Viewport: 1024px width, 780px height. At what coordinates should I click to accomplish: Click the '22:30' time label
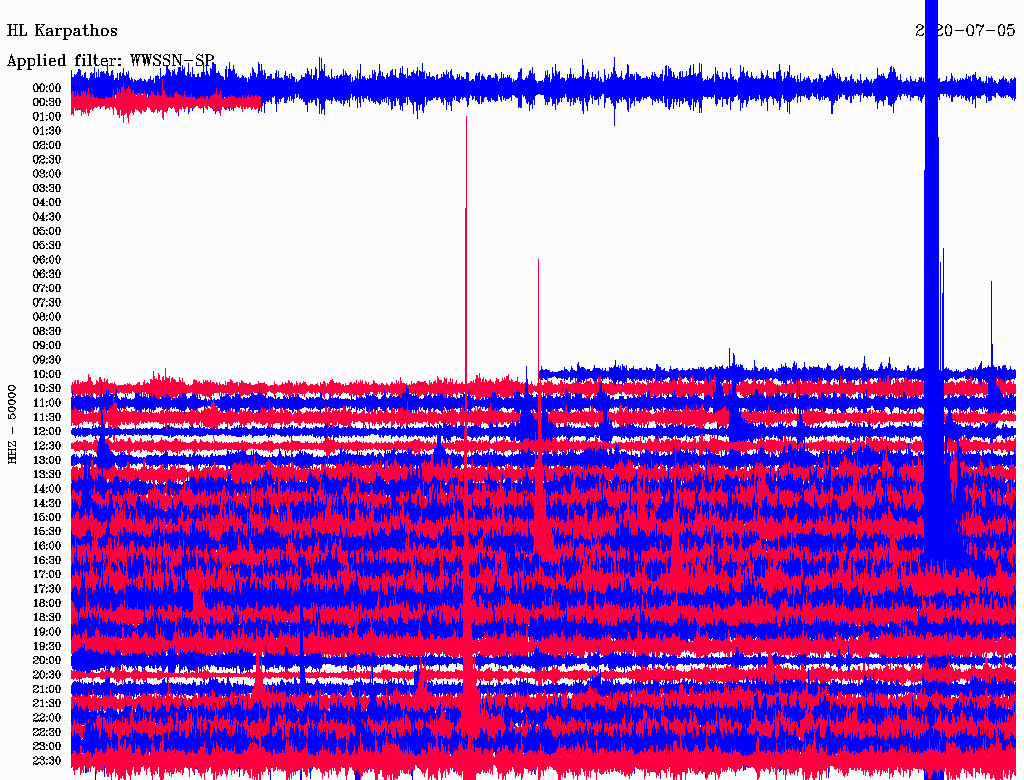tap(47, 732)
